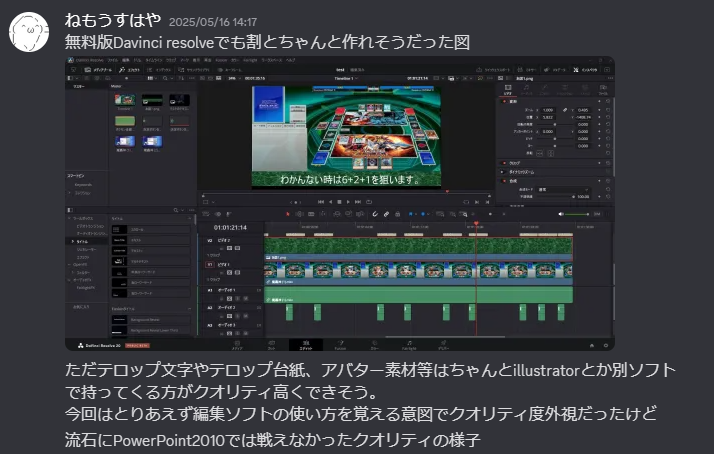The image size is (714, 454).
Task: Solo the オーディオ 1 track S button
Action: pos(237,298)
